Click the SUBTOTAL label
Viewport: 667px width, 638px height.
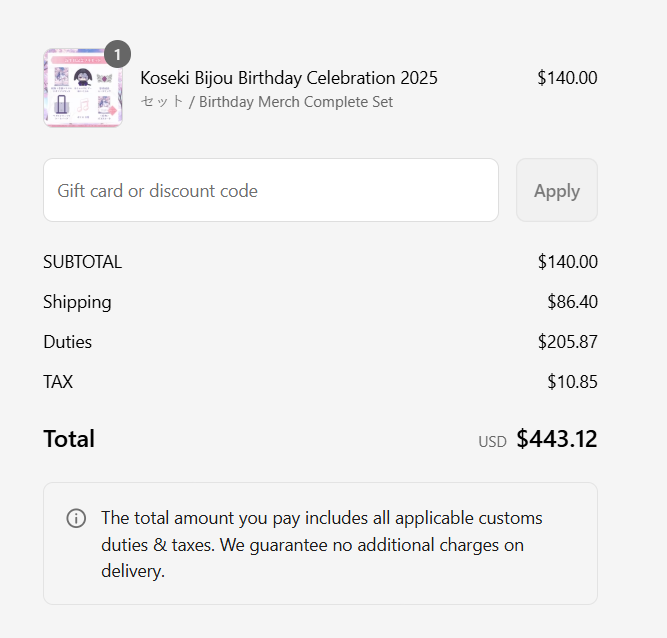point(82,262)
